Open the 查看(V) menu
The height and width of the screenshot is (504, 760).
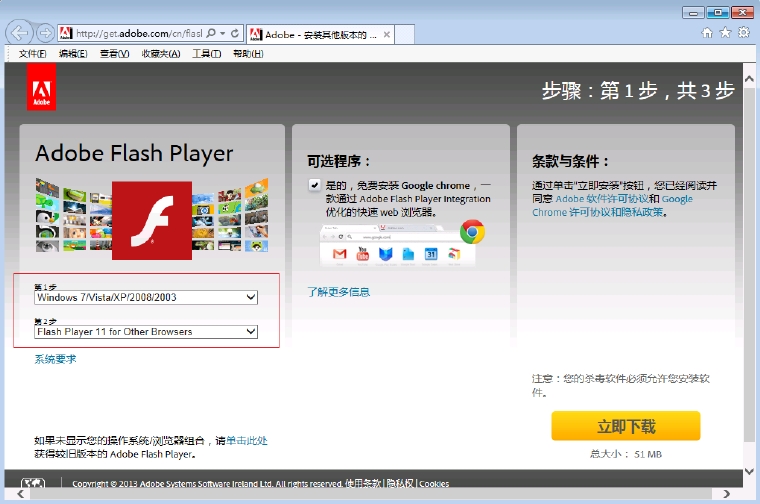(114, 54)
